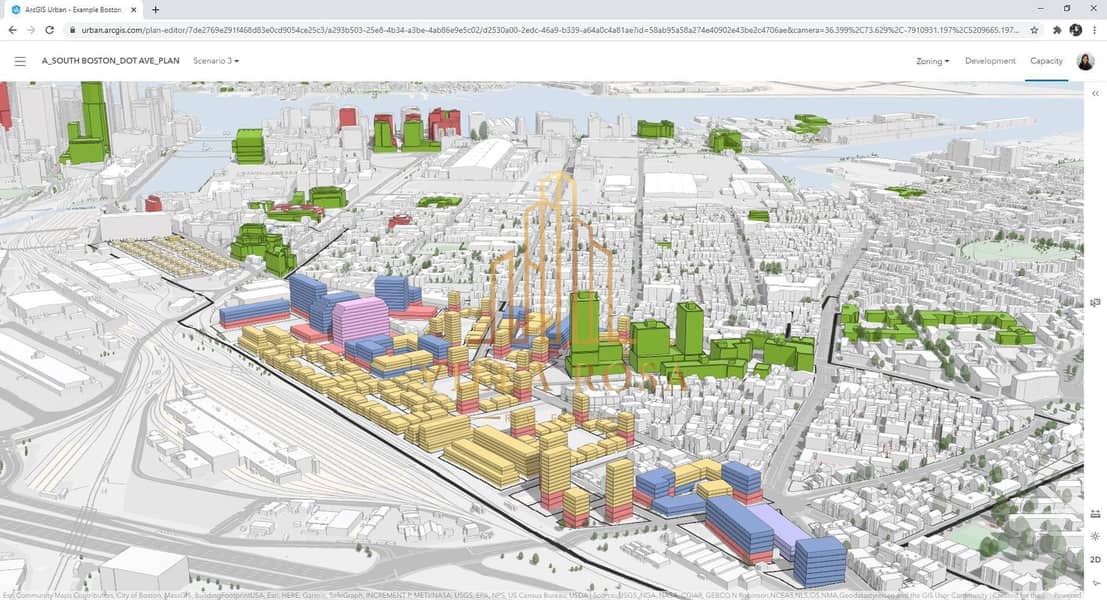Screen dimensions: 1107x600
Task: Click the compass navigation icon
Action: (x=1095, y=582)
